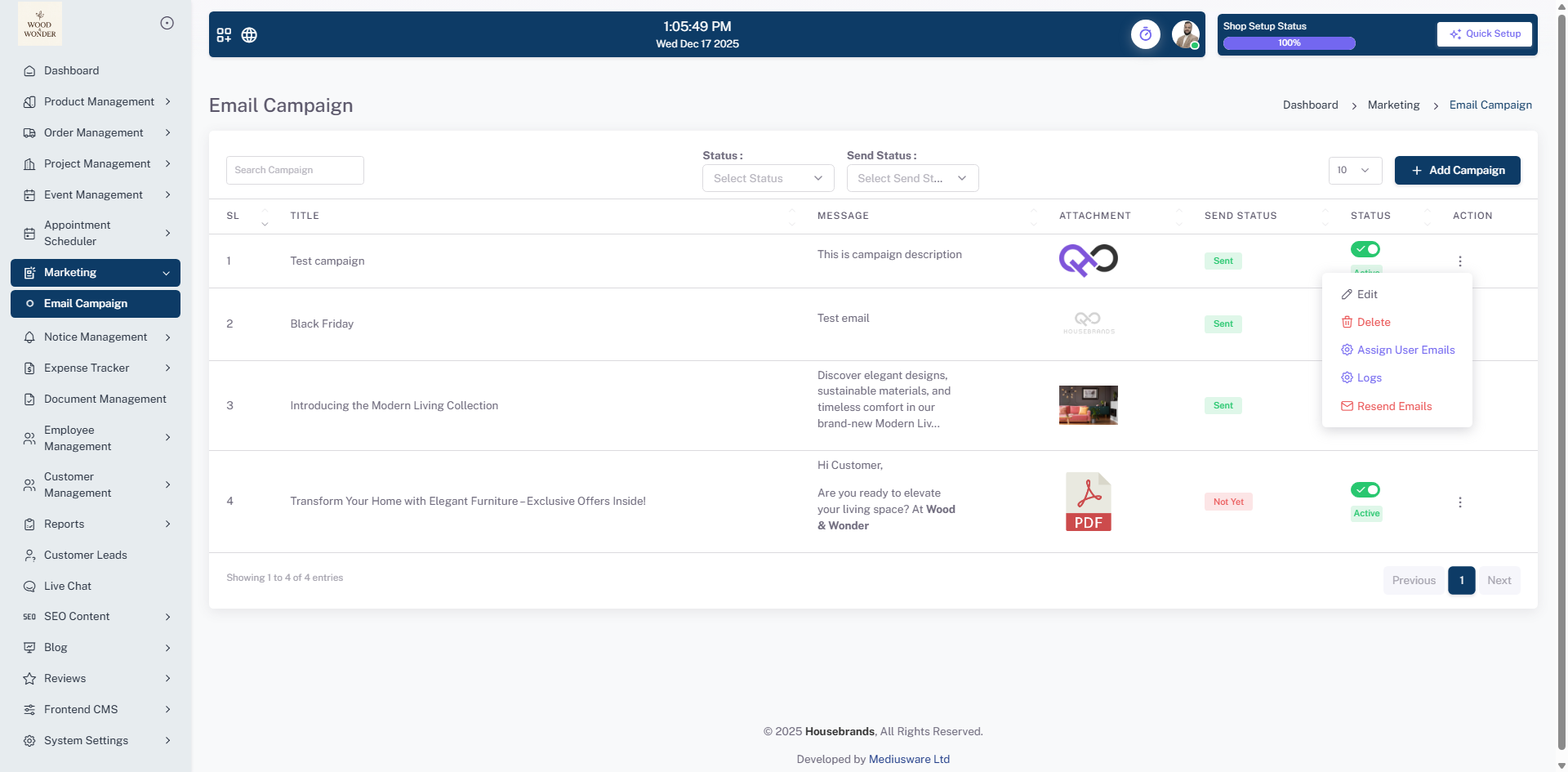Image resolution: width=1568 pixels, height=772 pixels.
Task: Click the Shop Setup Status progress bar
Action: point(1289,43)
